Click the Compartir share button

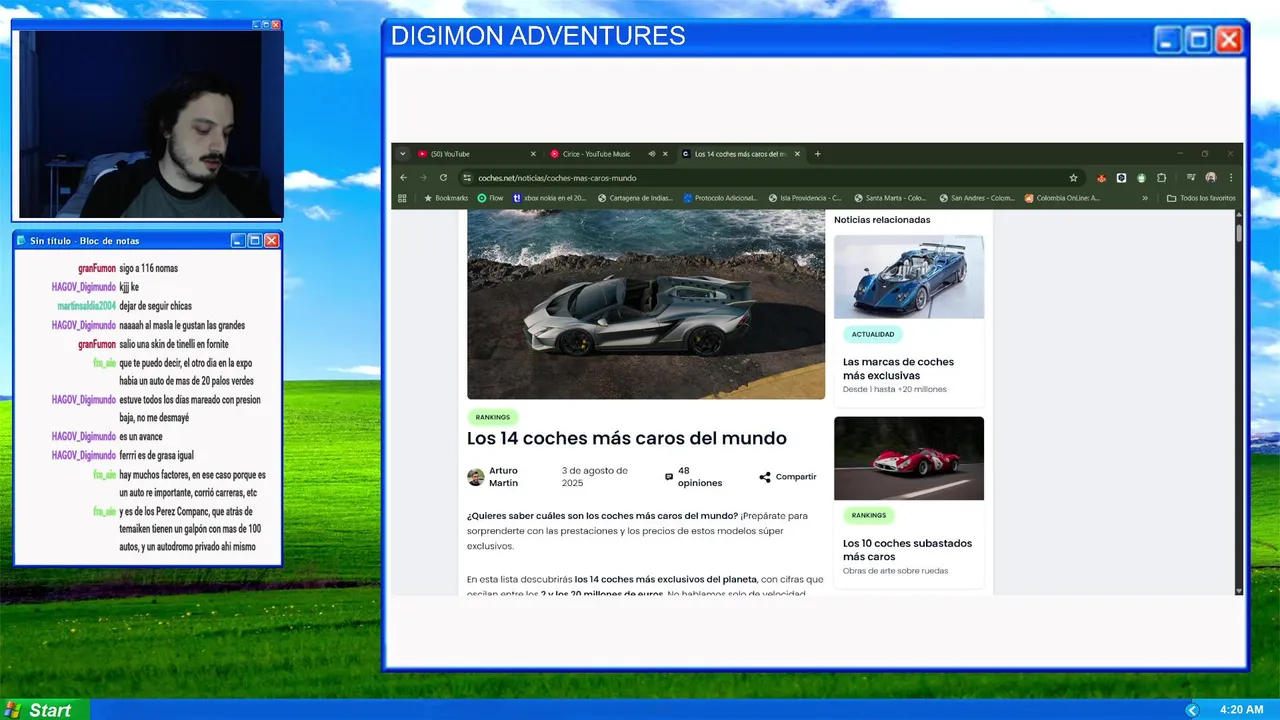pyautogui.click(x=788, y=477)
